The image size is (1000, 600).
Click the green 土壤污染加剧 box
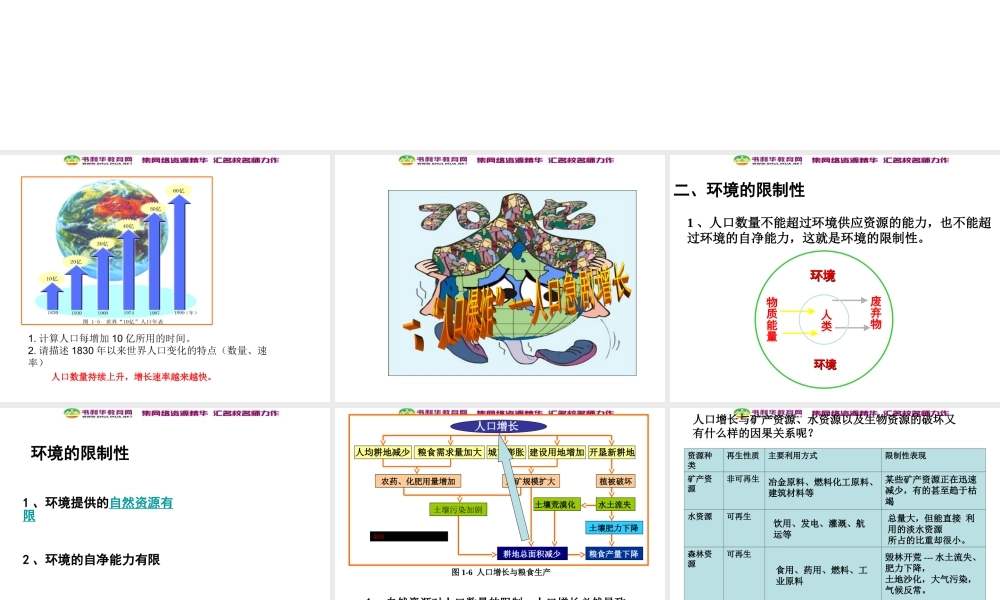pyautogui.click(x=460, y=510)
